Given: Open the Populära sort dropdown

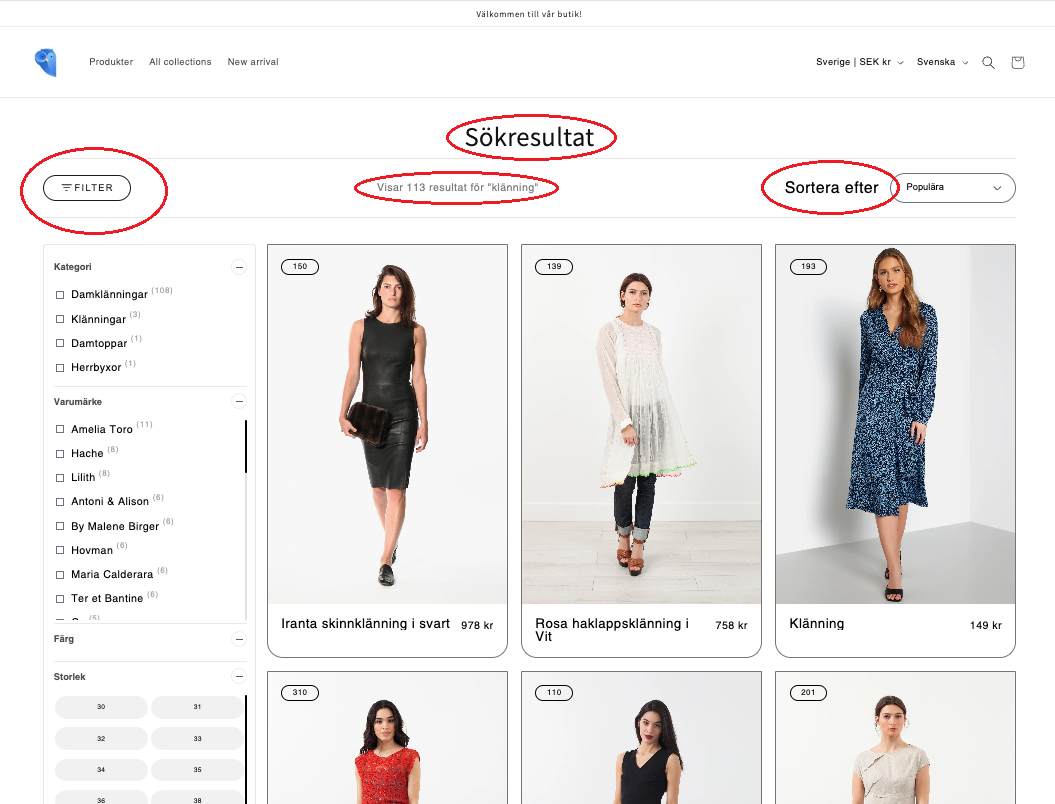Looking at the screenshot, I should click(x=953, y=188).
